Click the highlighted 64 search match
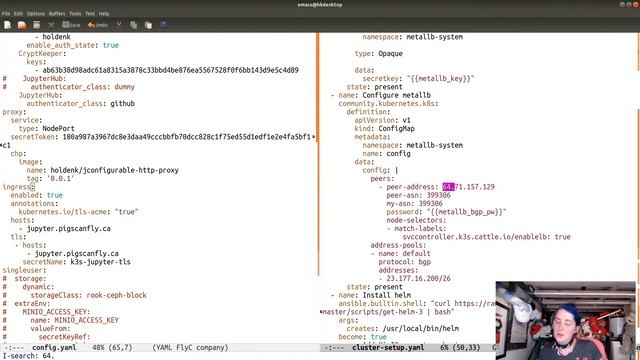 [448, 187]
